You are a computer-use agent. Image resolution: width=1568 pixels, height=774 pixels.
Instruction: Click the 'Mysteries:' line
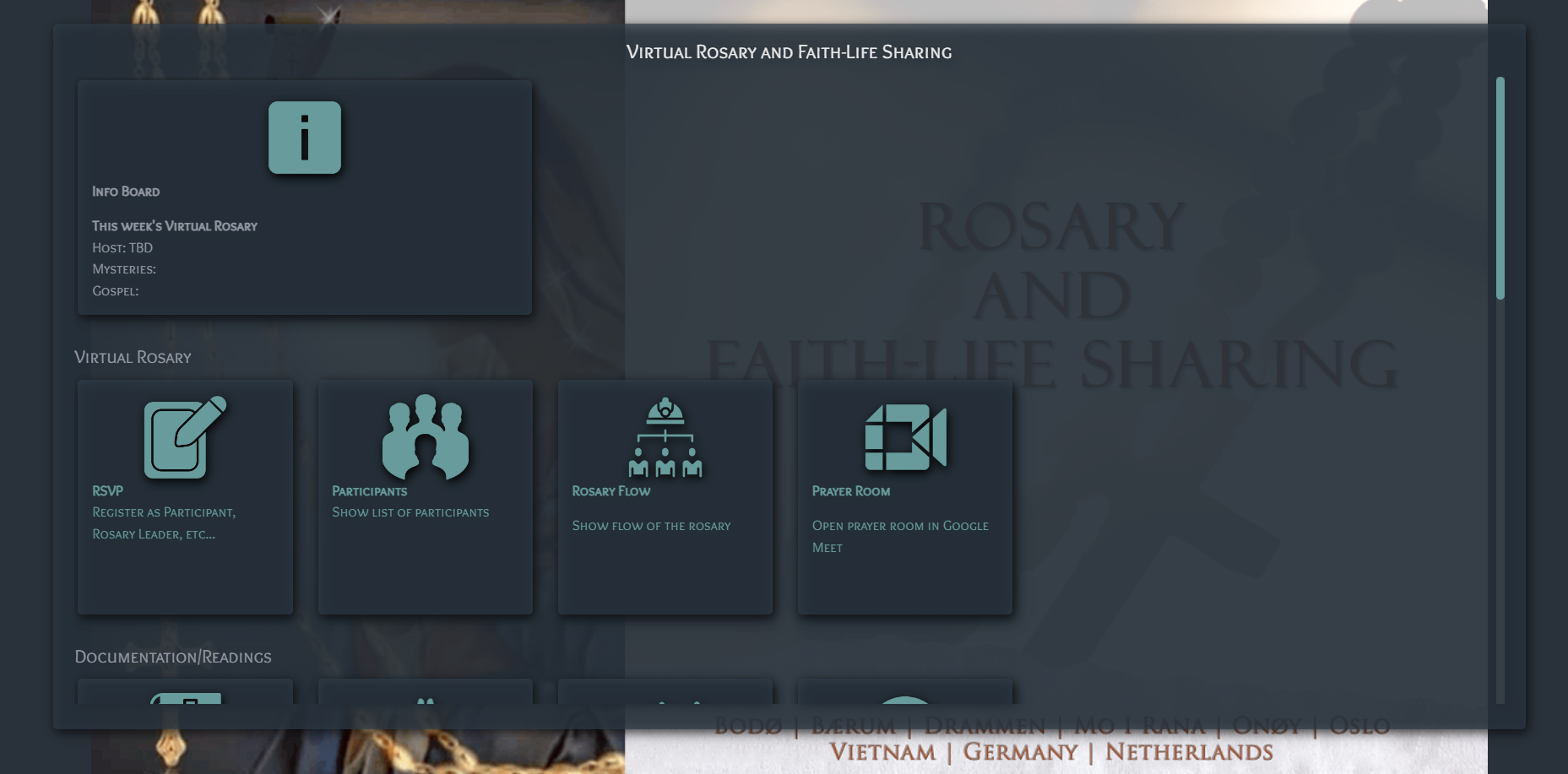(124, 269)
